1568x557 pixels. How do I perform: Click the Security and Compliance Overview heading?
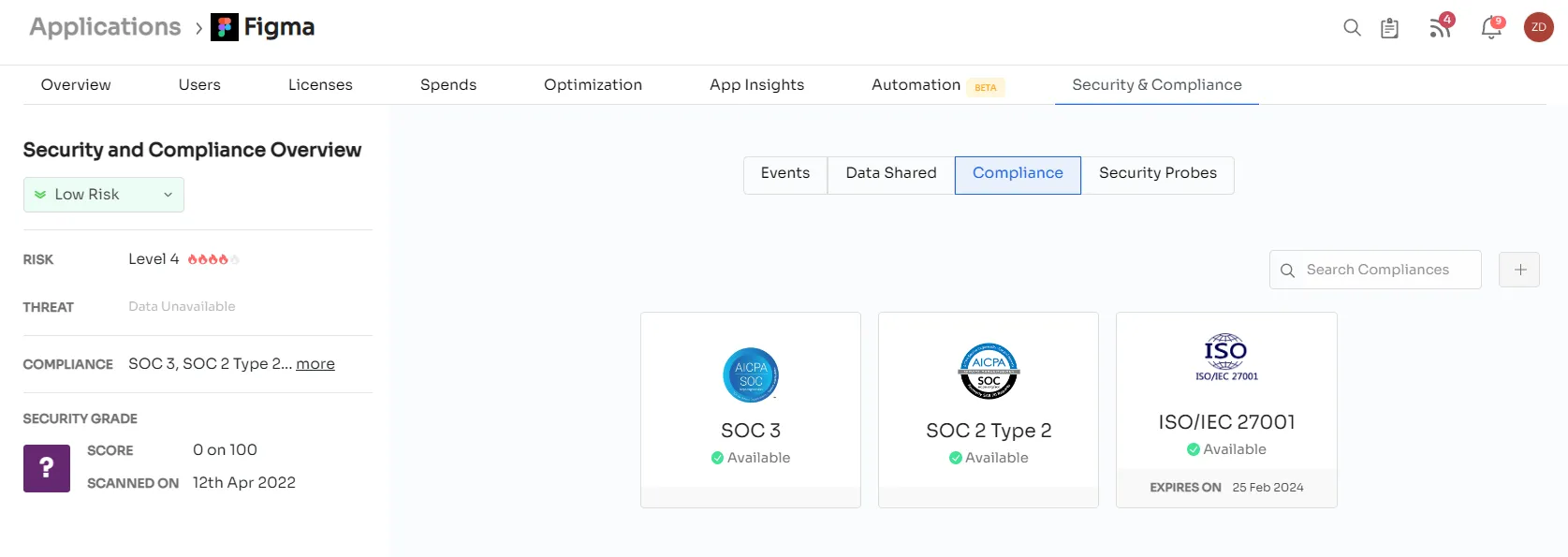tap(192, 150)
